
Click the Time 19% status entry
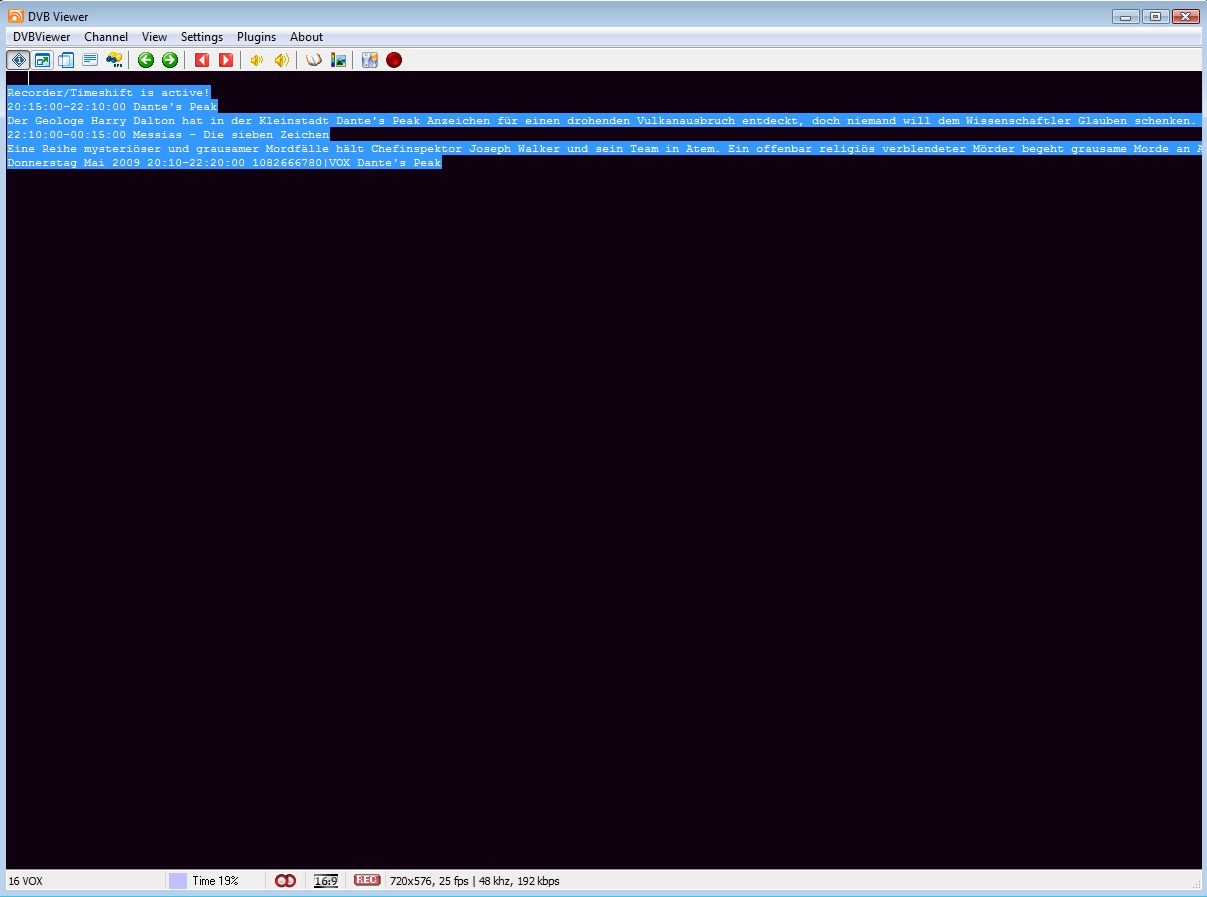pos(215,881)
